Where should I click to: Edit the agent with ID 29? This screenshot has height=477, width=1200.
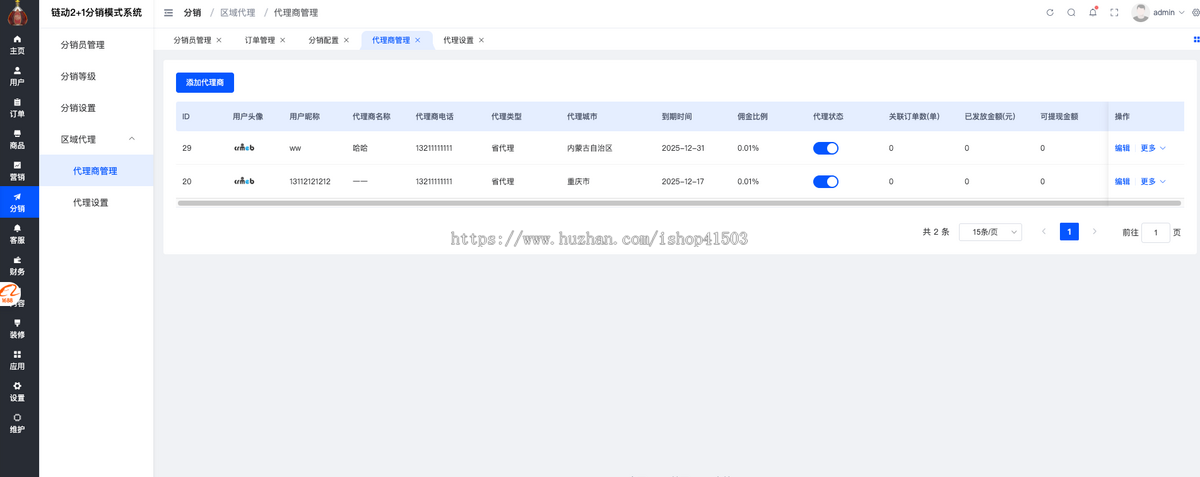[1122, 148]
